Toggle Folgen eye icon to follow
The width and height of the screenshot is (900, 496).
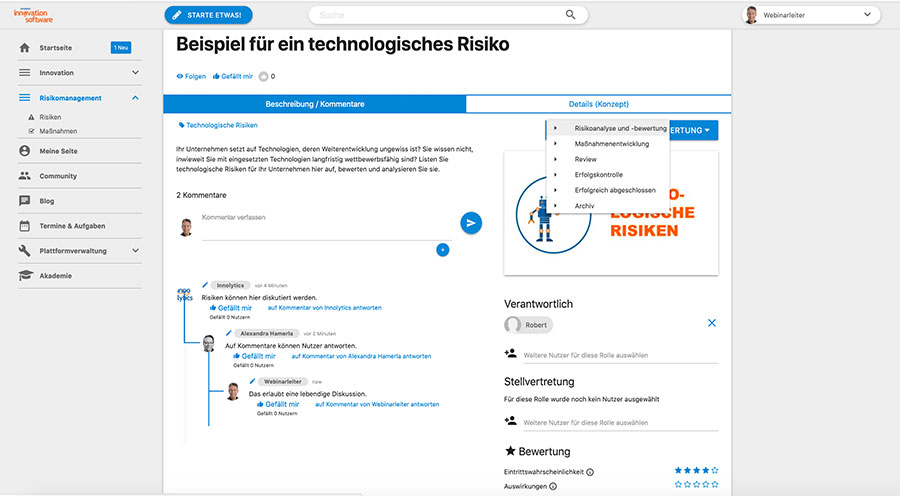[x=180, y=76]
